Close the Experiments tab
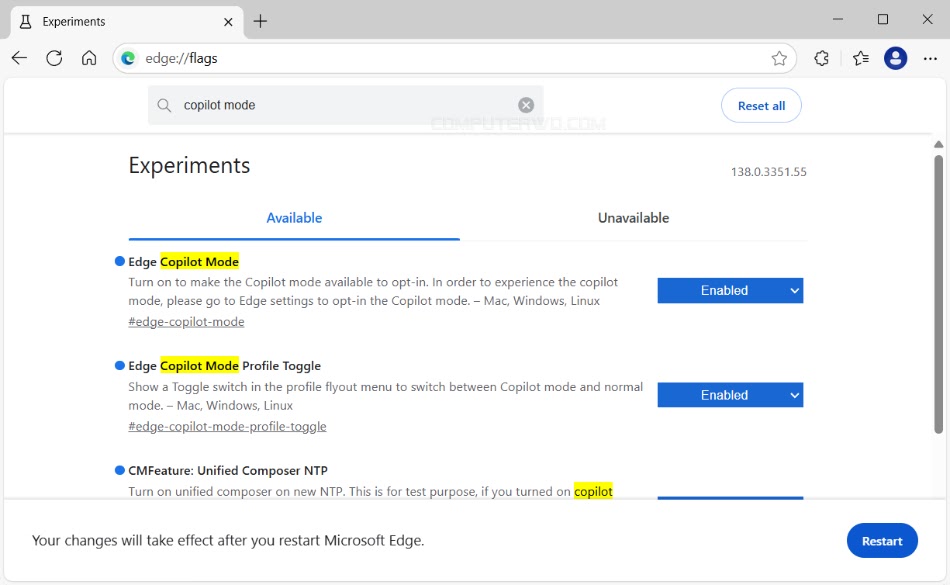This screenshot has height=585, width=950. (228, 22)
